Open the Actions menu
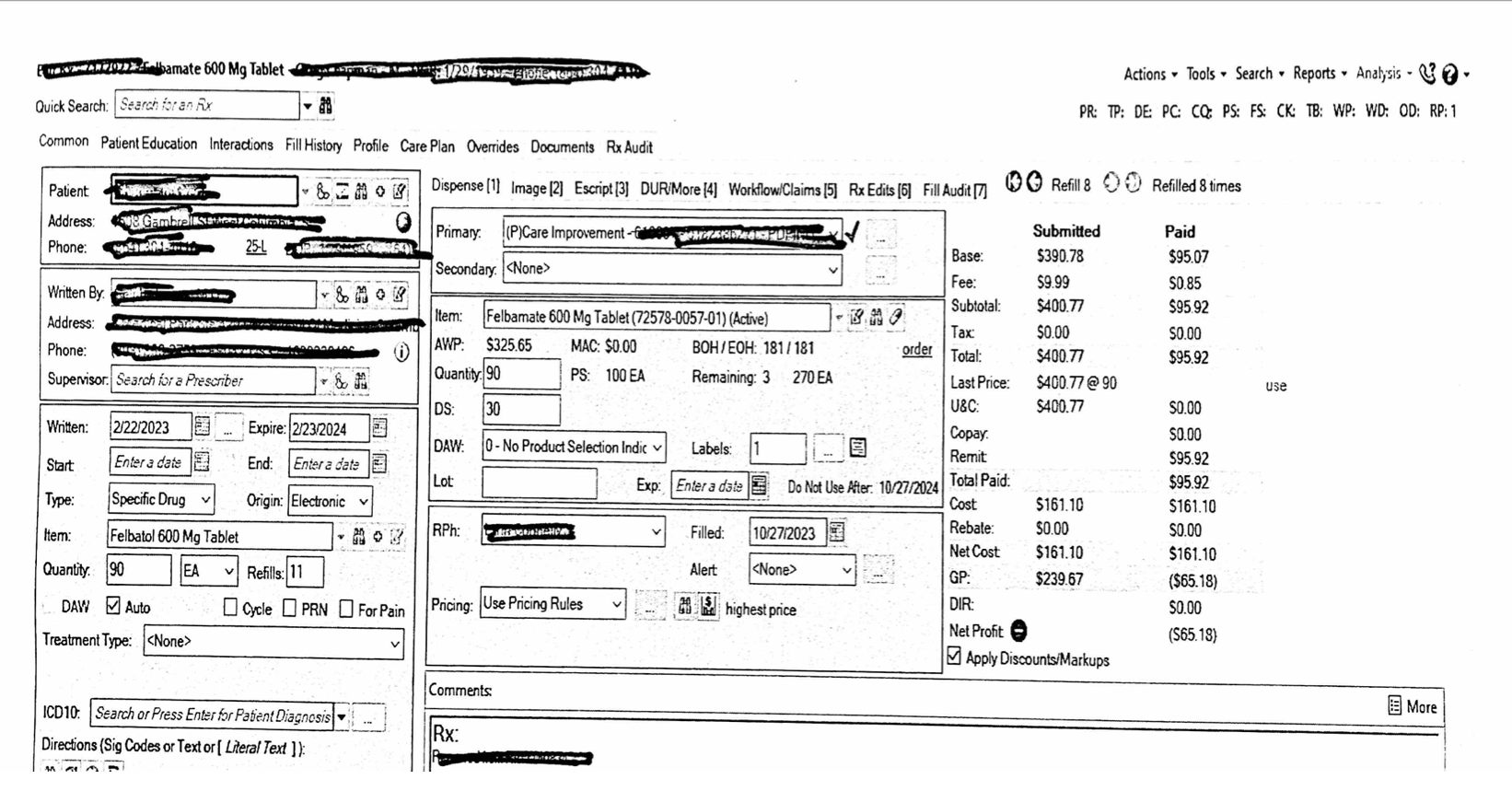Screen dimensions: 1512x791 (1150, 74)
